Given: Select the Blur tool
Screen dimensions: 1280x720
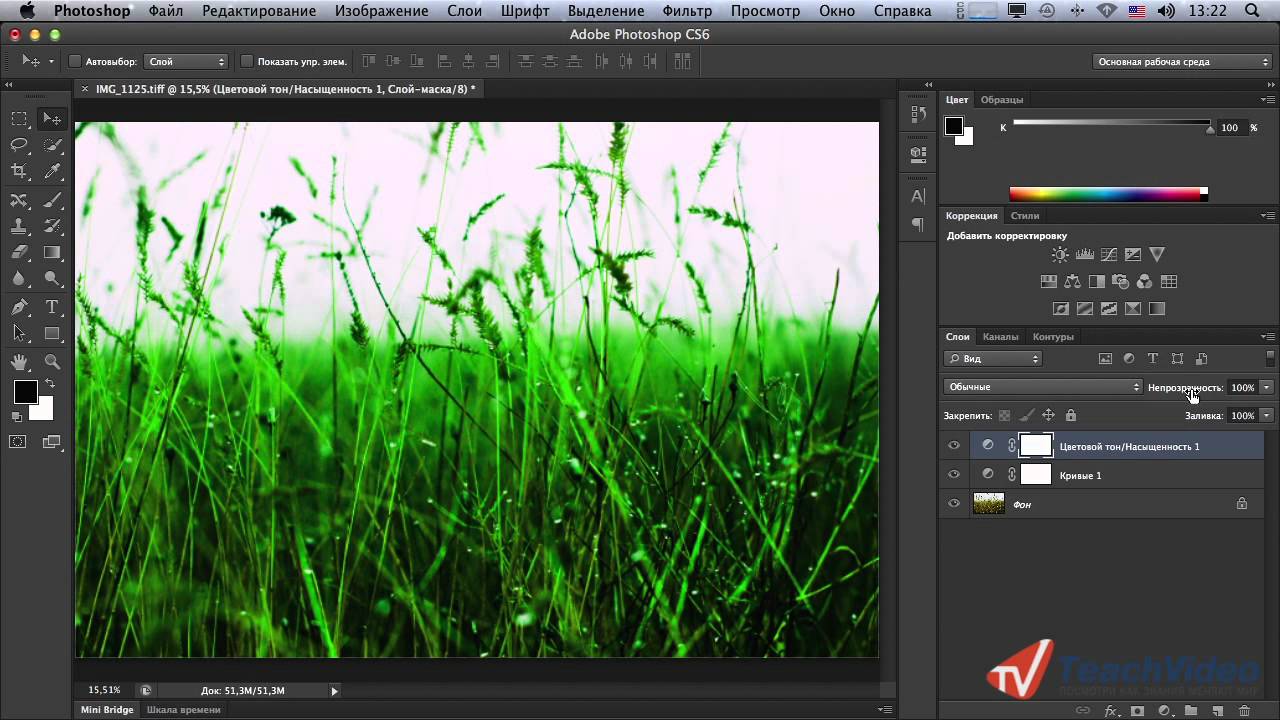Looking at the screenshot, I should click(19, 280).
